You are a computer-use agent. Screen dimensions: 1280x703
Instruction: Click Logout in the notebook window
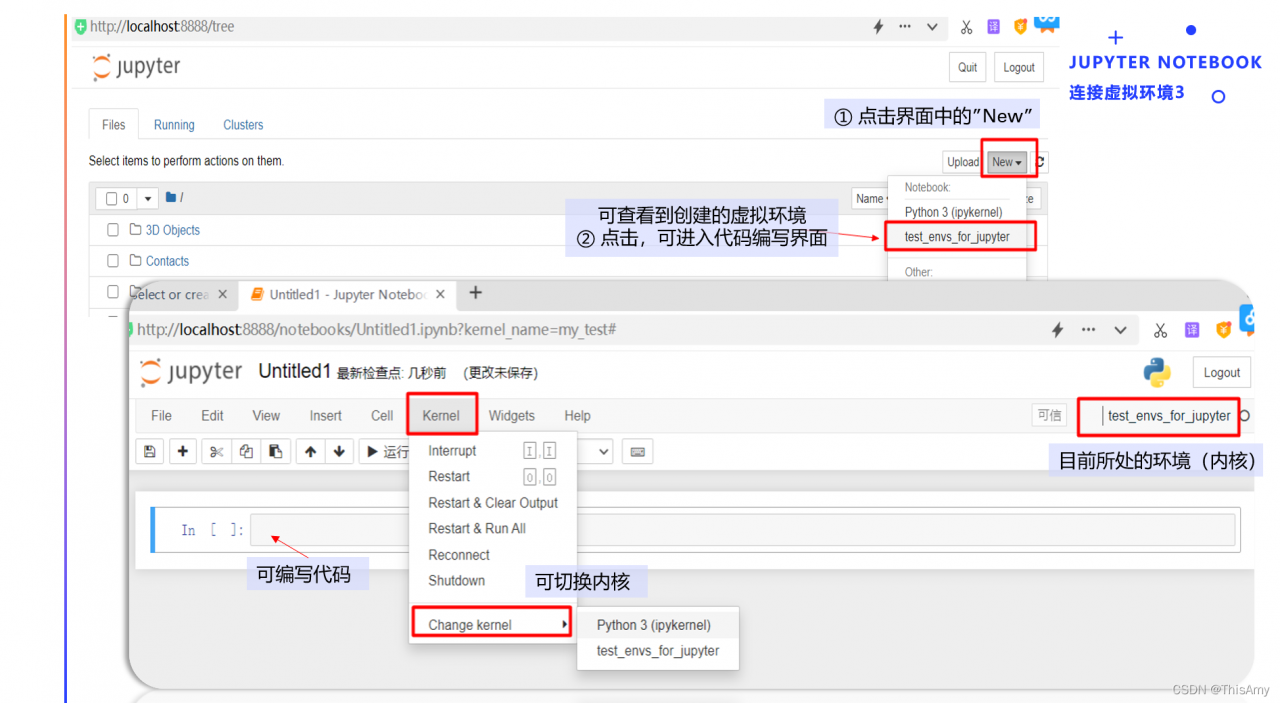tap(1221, 373)
